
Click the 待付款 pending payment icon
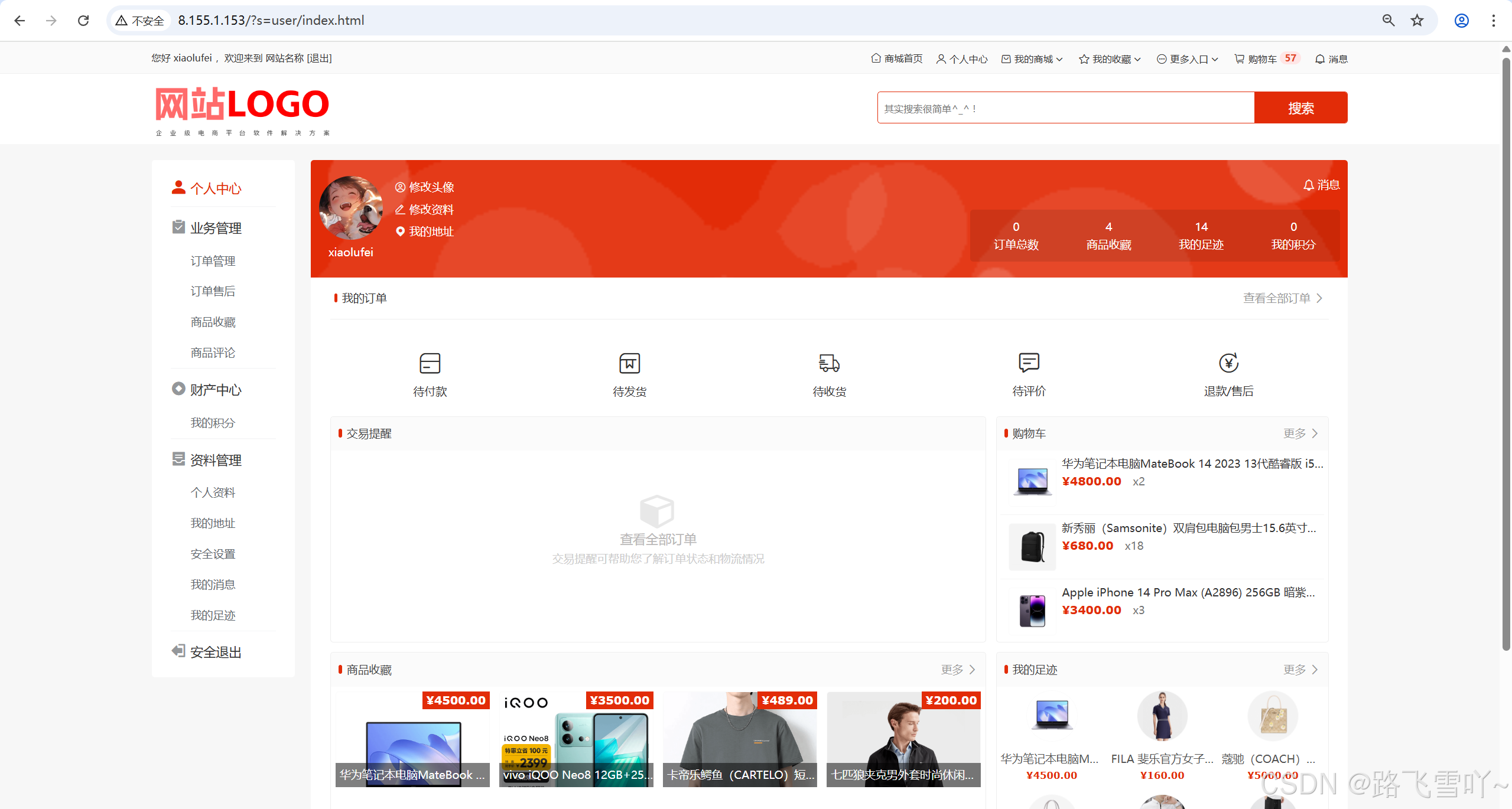pos(430,363)
